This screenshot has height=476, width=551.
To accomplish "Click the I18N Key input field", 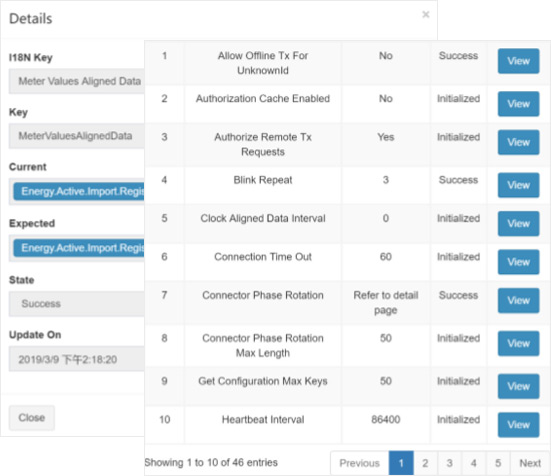I will click(77, 81).
